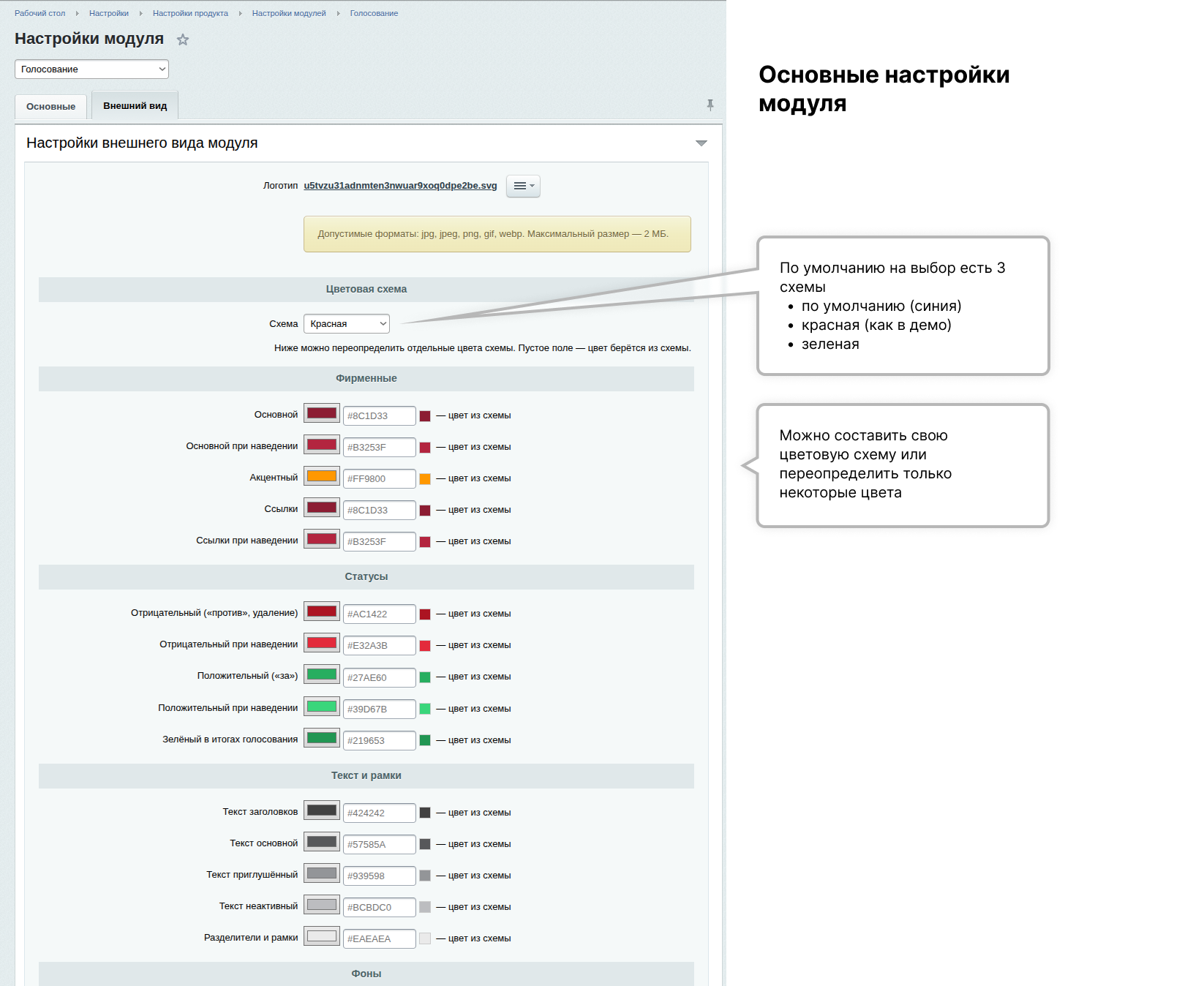Open color picker for 'Основной' color
This screenshot has width=1204, height=986.
322,413
